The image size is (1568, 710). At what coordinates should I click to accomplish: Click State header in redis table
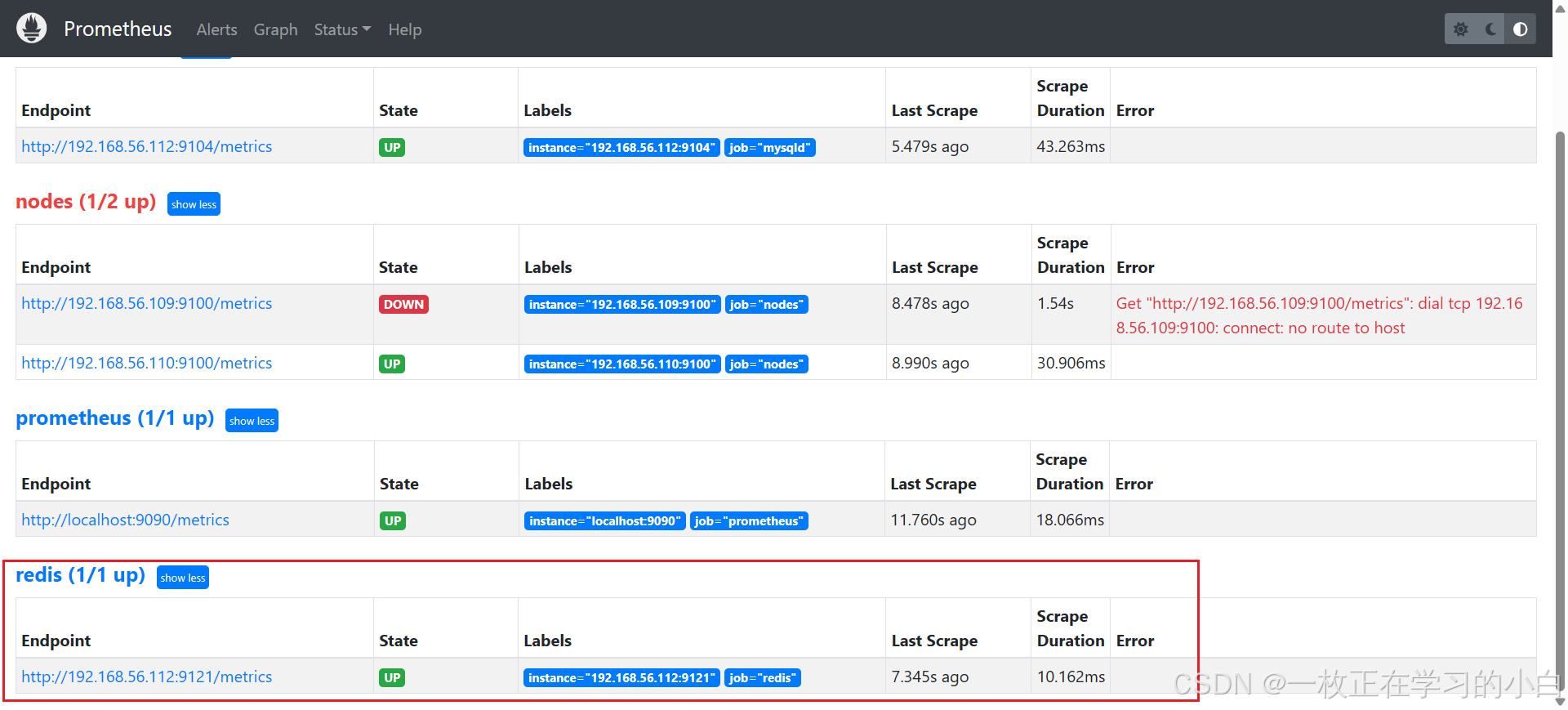[x=399, y=641]
